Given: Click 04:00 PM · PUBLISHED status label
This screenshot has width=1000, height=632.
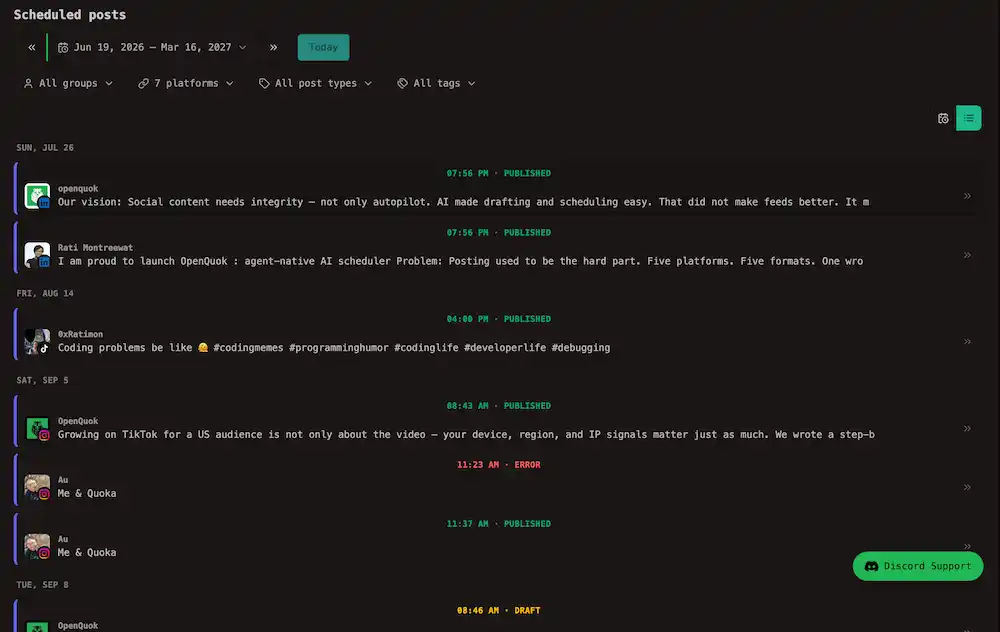Looking at the screenshot, I should point(499,319).
